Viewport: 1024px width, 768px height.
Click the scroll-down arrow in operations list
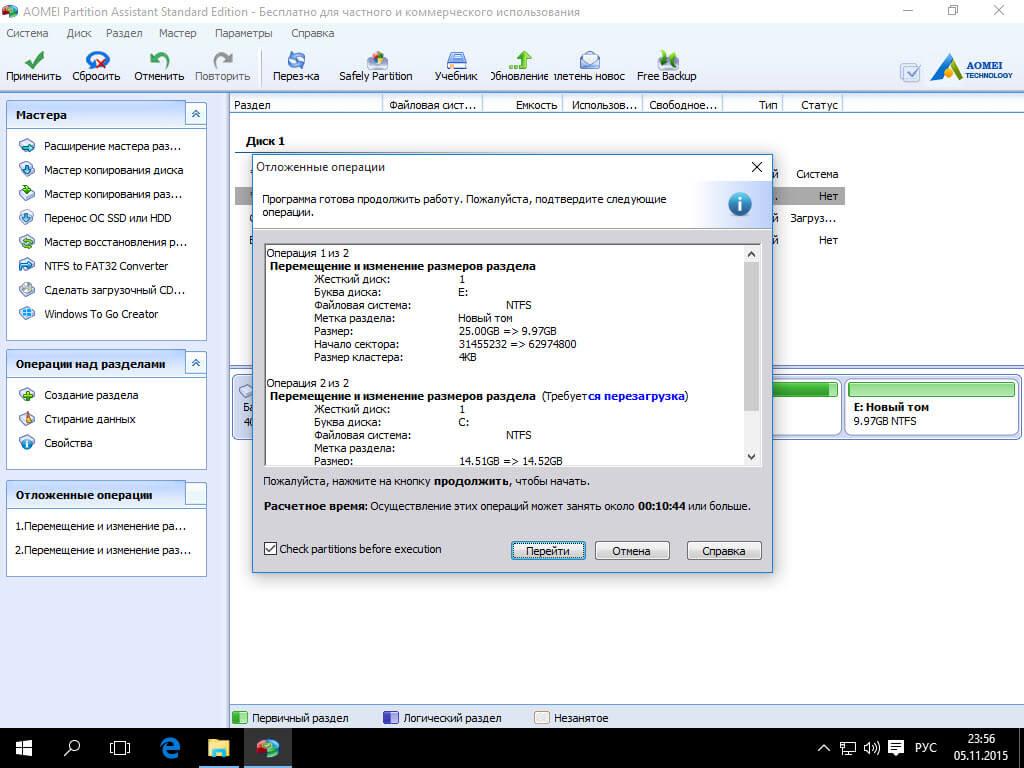(x=751, y=457)
